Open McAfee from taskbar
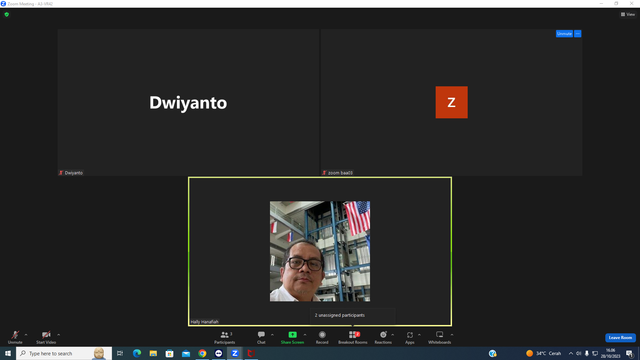Viewport: 640px width, 360px height. (251, 353)
